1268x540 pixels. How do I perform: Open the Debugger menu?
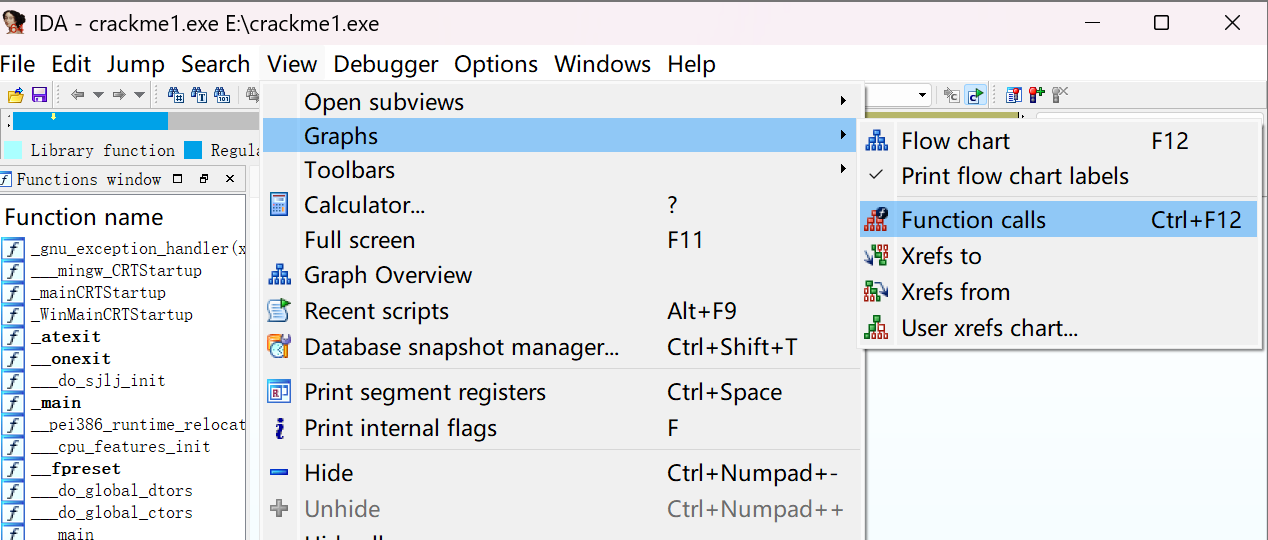point(386,64)
